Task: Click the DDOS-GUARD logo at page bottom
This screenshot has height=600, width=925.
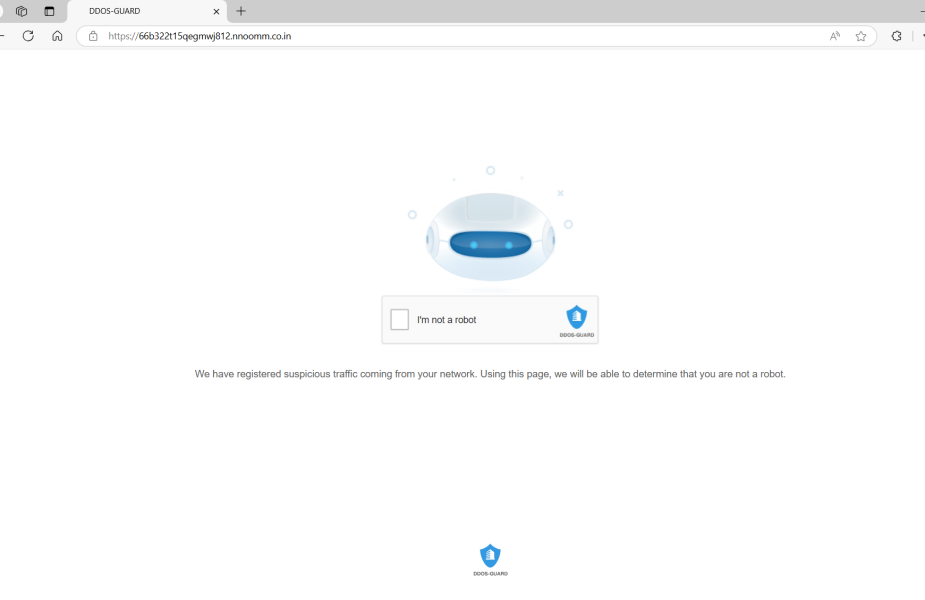Action: pyautogui.click(x=490, y=554)
